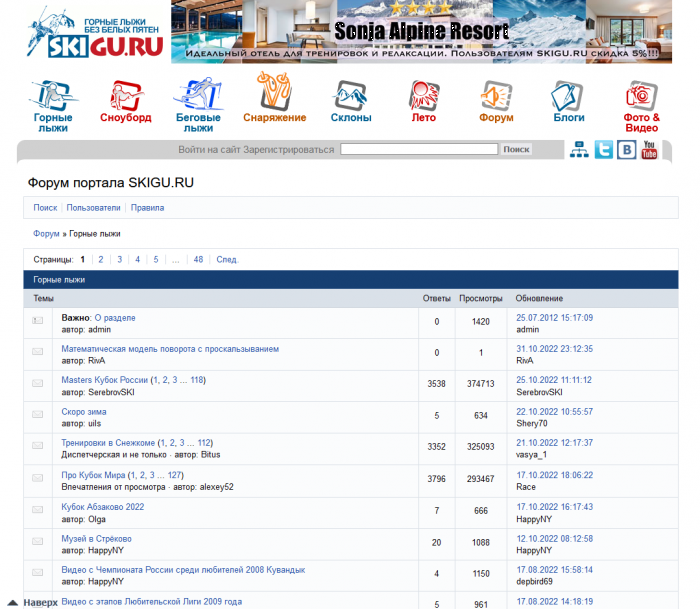Screen dimensions: 700x609
Task: Open the VKontakte icon
Action: coord(626,150)
